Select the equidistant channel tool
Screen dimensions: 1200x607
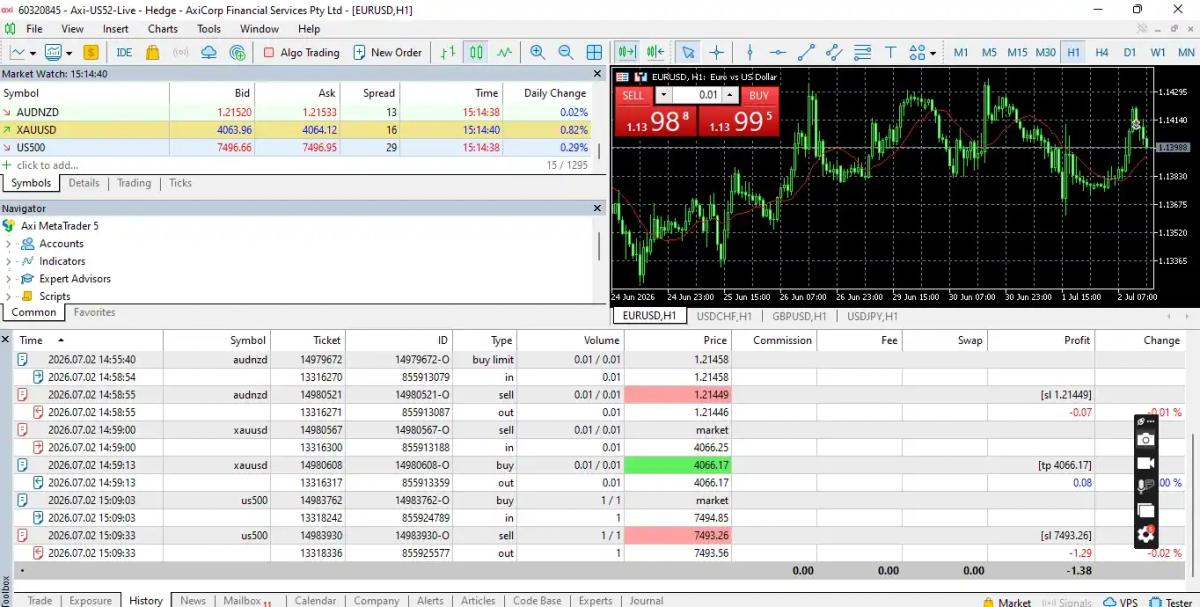pos(834,52)
